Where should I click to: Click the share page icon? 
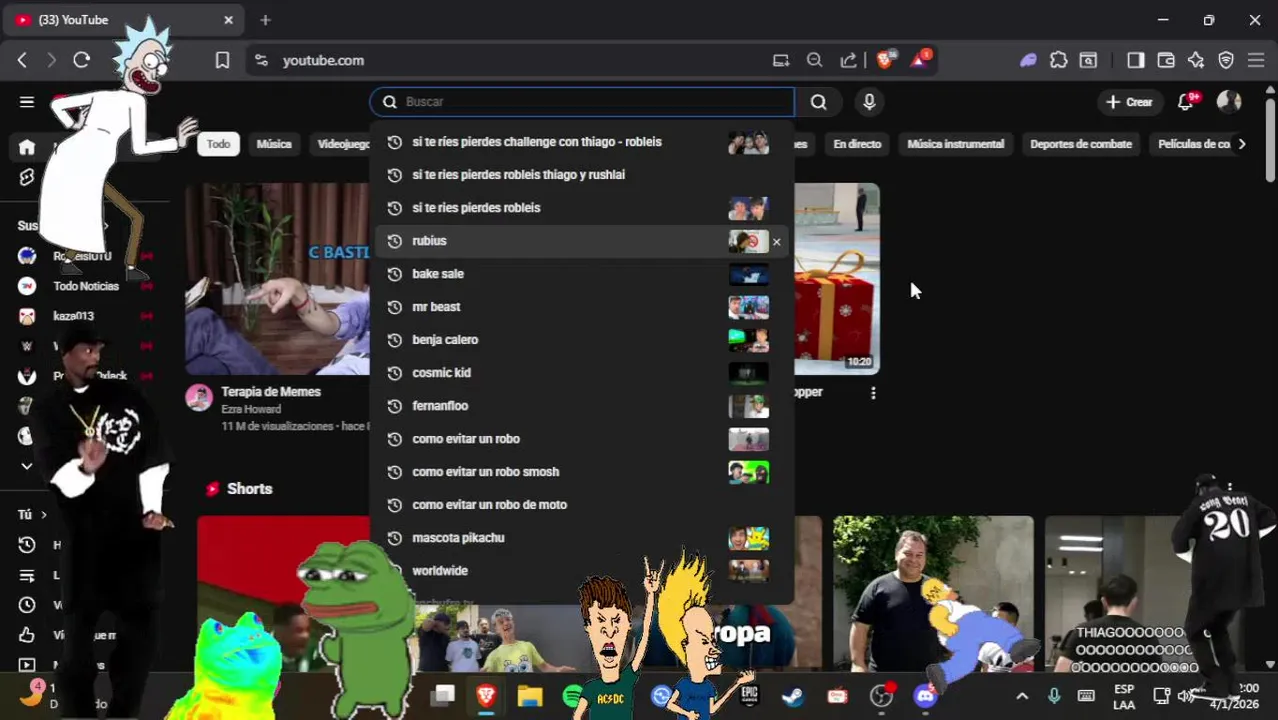(848, 60)
